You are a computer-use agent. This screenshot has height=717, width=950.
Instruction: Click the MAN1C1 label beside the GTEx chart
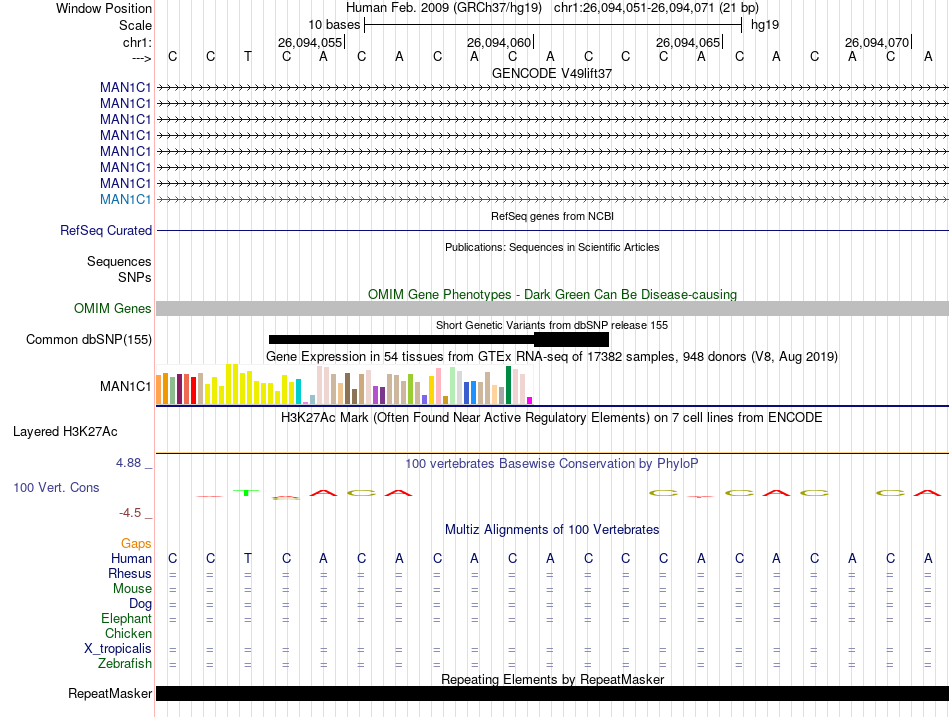125,386
